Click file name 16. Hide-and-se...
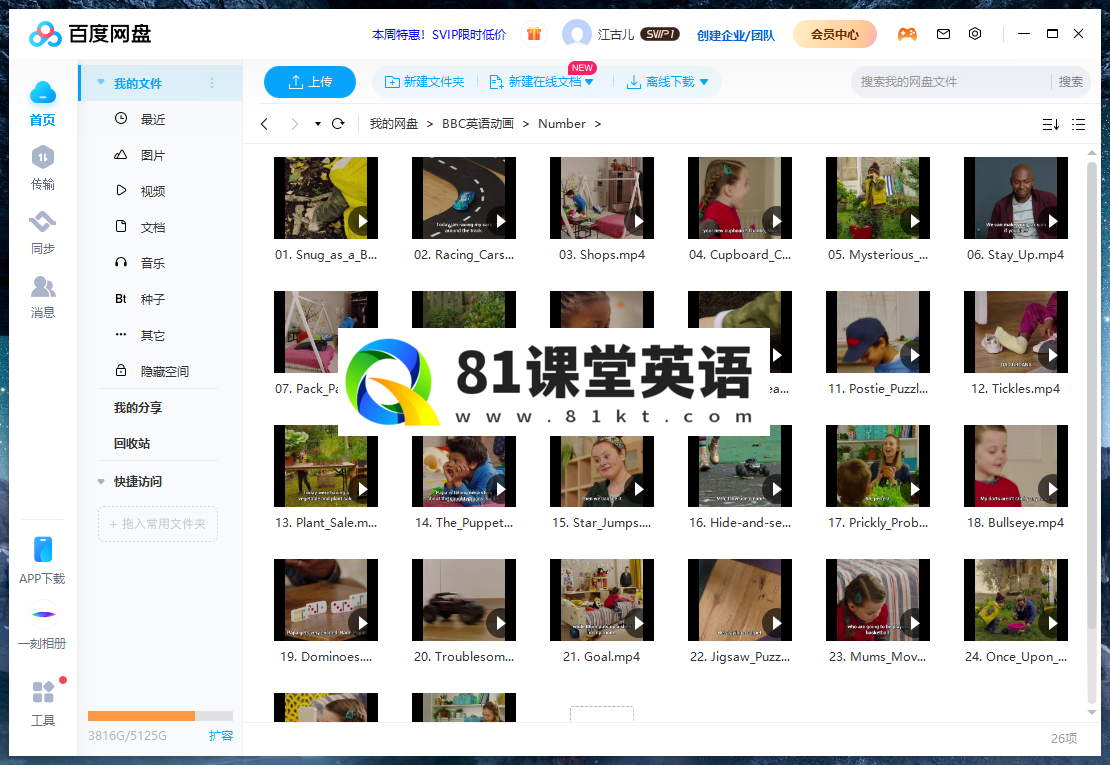The image size is (1110, 765). tap(740, 523)
